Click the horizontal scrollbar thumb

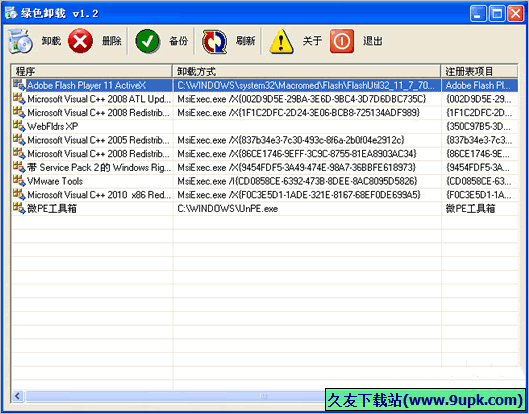click(x=175, y=396)
